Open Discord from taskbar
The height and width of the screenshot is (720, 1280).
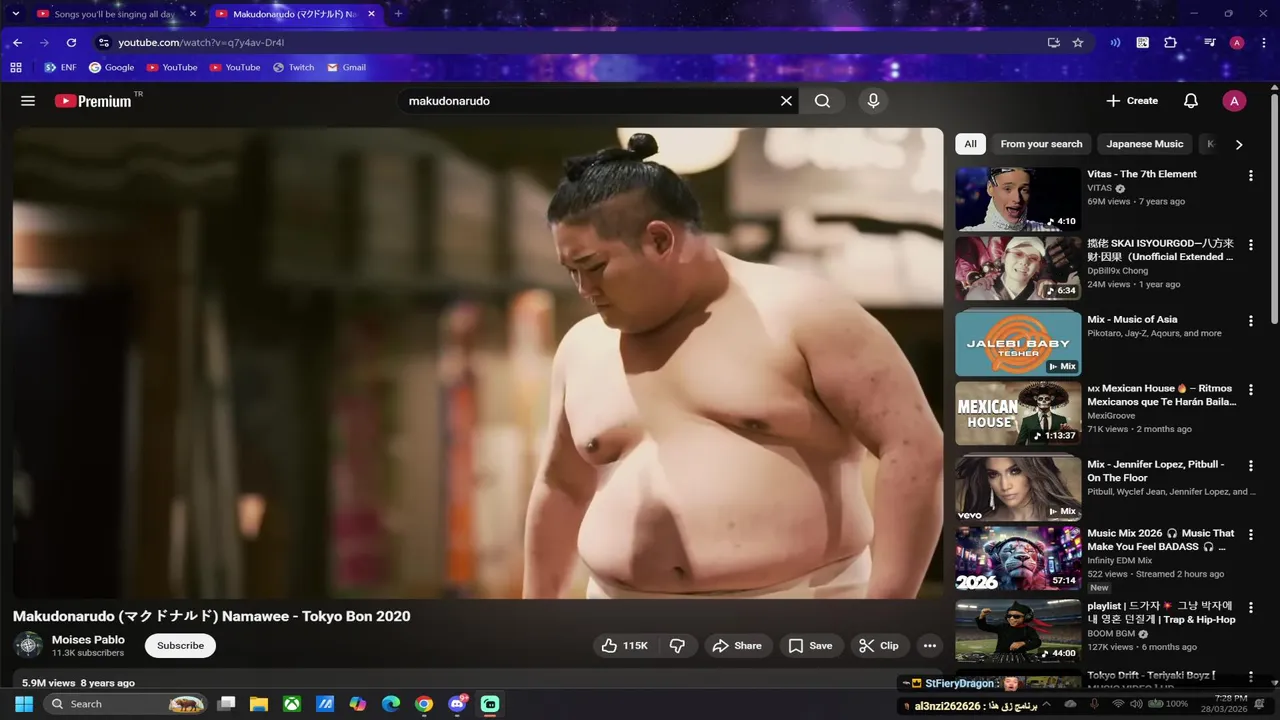pyautogui.click(x=457, y=704)
